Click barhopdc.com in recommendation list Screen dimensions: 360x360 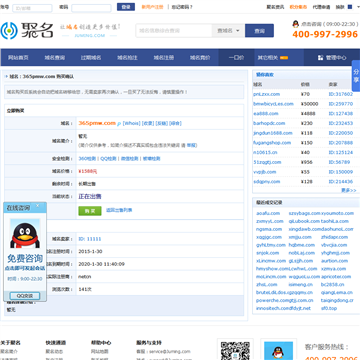pos(269,123)
